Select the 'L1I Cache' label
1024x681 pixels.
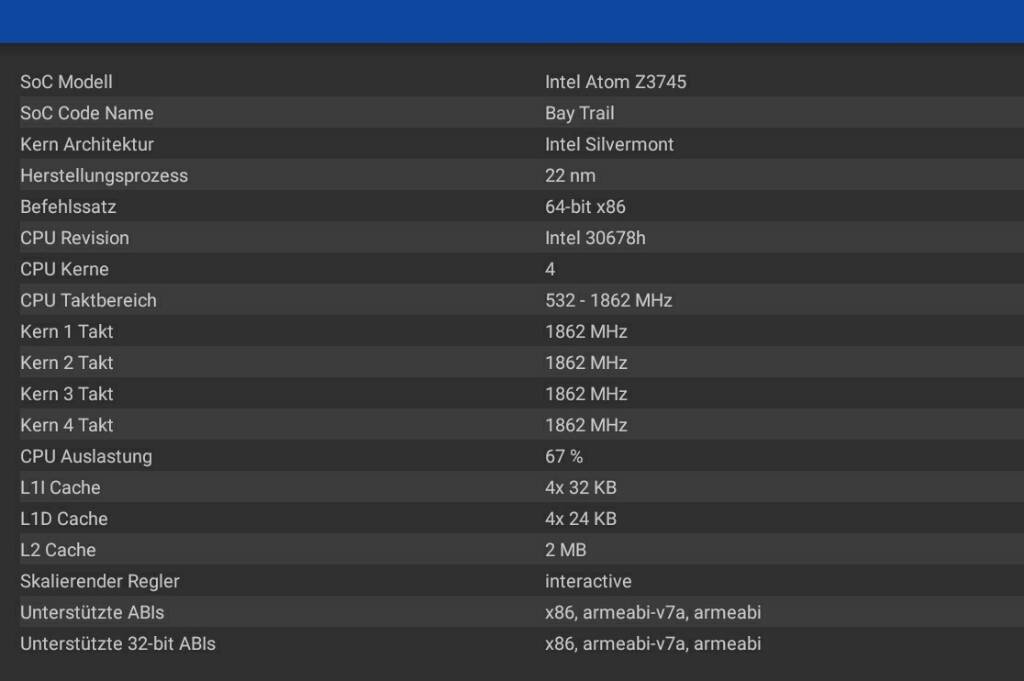[60, 488]
